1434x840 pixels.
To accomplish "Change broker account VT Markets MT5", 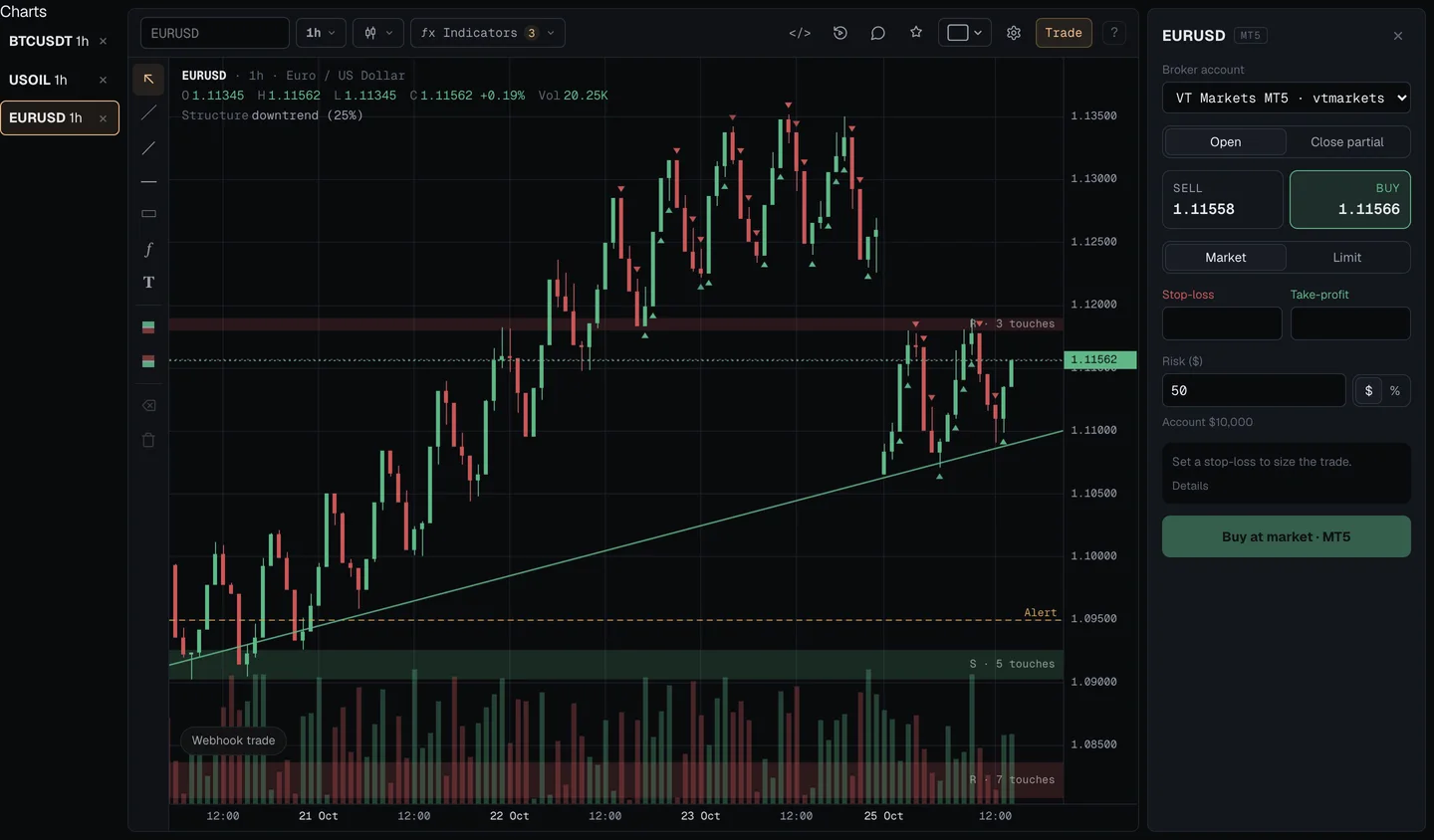I will [x=1287, y=98].
